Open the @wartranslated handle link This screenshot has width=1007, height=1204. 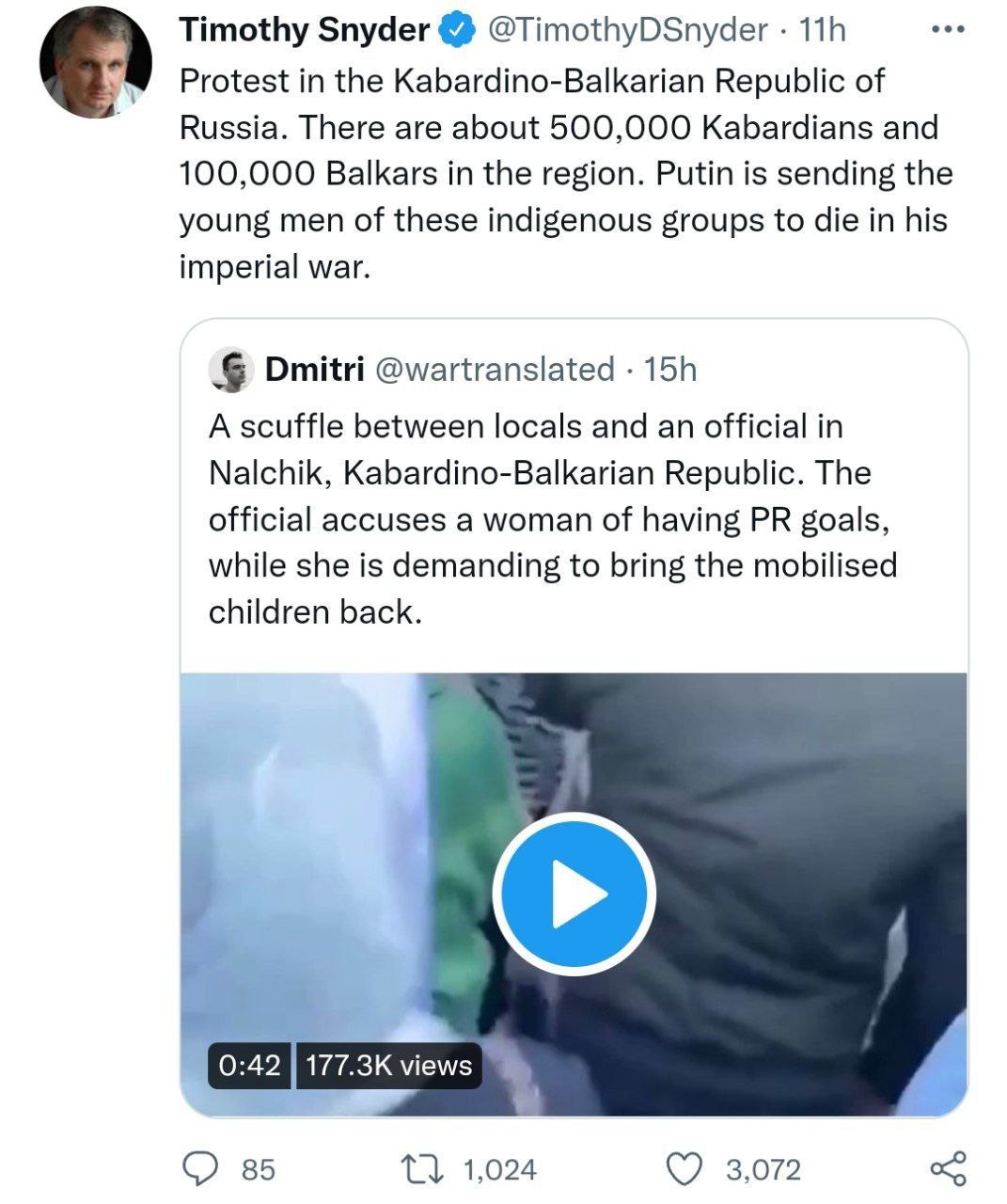click(x=495, y=370)
